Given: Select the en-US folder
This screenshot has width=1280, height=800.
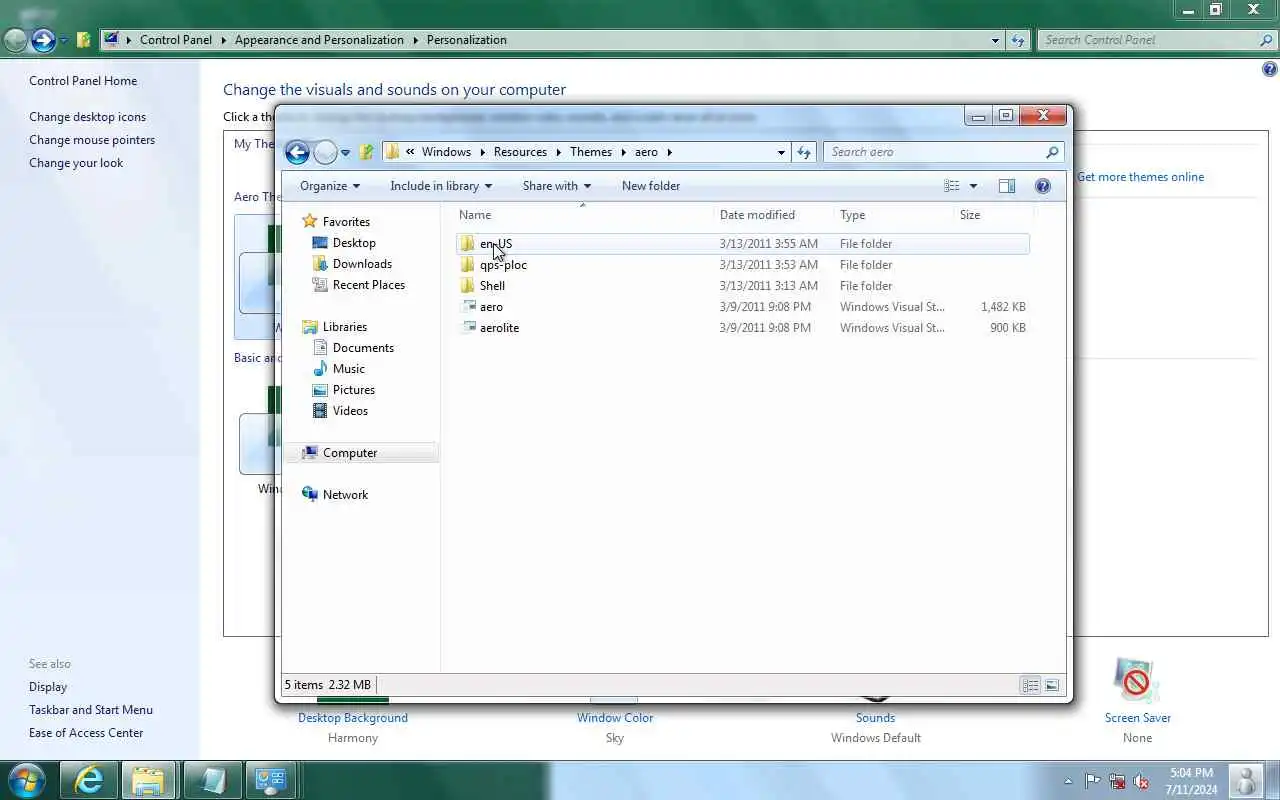Looking at the screenshot, I should point(744,244).
